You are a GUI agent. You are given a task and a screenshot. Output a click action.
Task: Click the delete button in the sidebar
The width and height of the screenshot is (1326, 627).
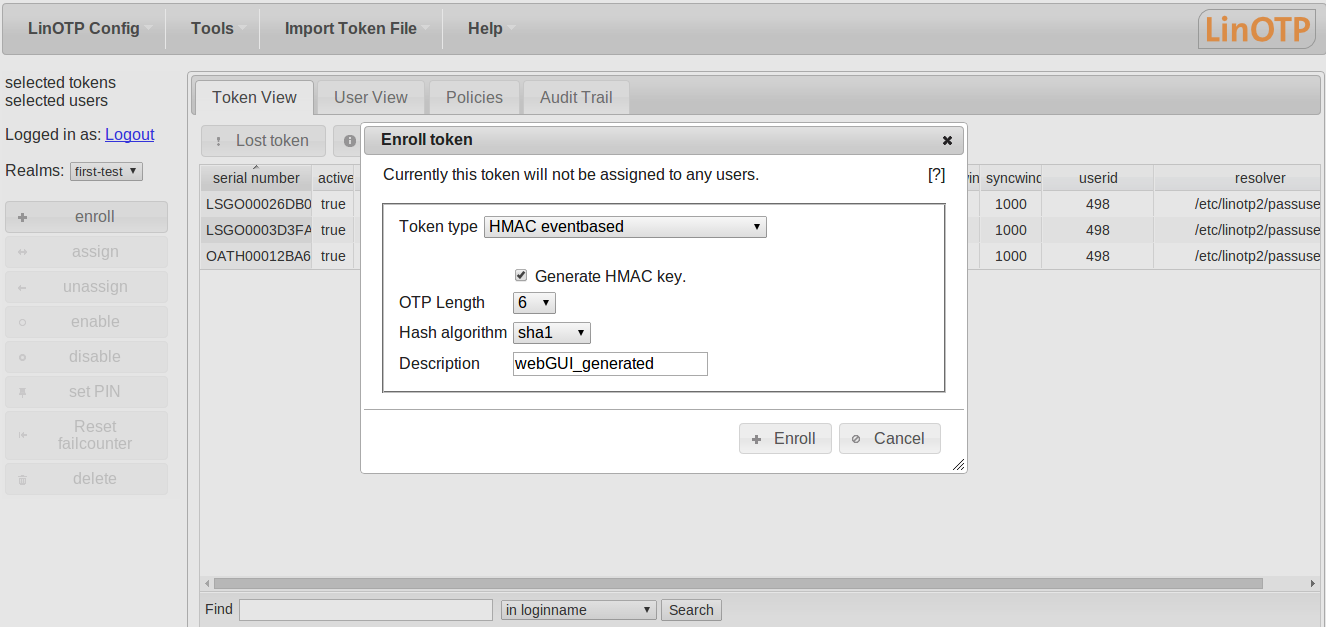click(x=86, y=479)
